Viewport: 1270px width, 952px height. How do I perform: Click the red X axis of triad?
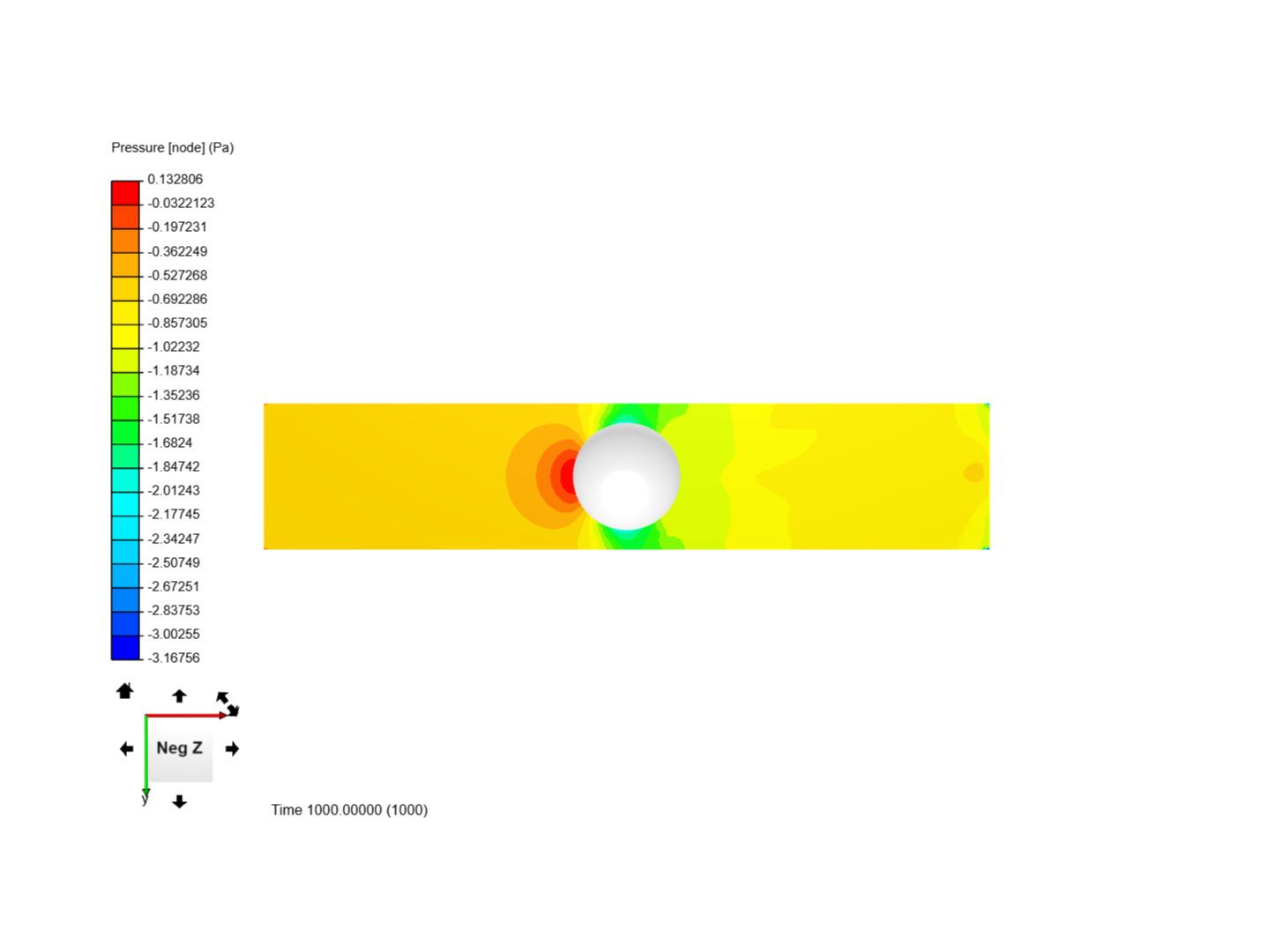click(186, 715)
